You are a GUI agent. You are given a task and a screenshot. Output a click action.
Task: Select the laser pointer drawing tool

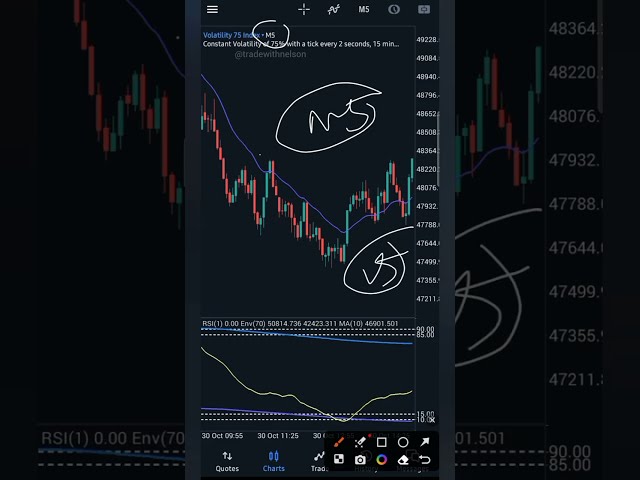[x=360, y=442]
